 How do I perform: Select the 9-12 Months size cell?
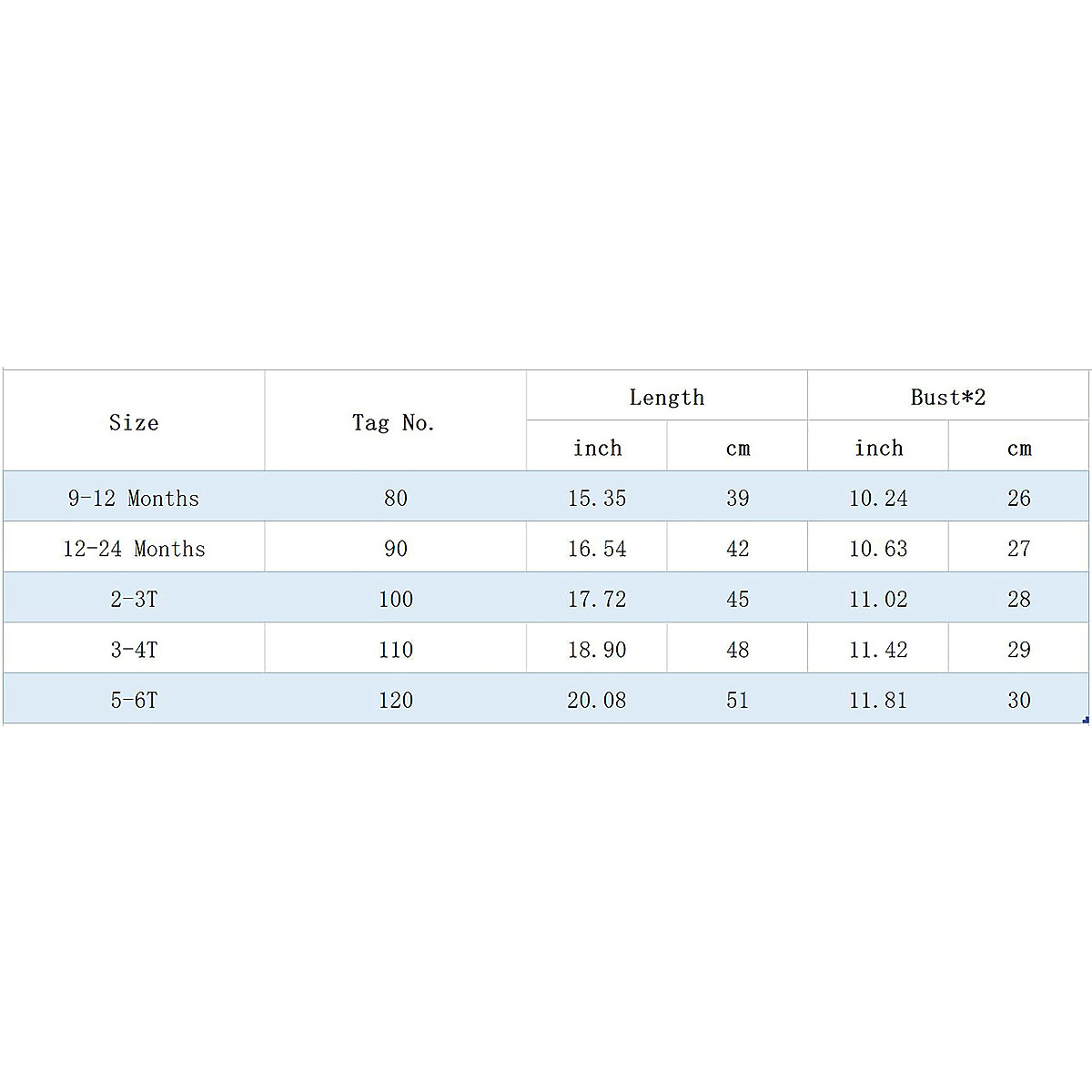coord(134,498)
